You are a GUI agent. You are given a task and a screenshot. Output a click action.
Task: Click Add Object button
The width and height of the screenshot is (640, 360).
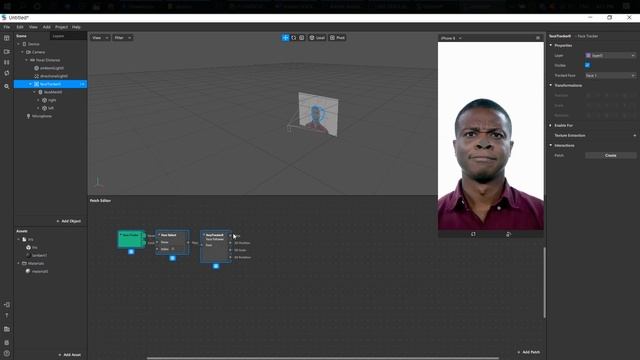pos(69,221)
